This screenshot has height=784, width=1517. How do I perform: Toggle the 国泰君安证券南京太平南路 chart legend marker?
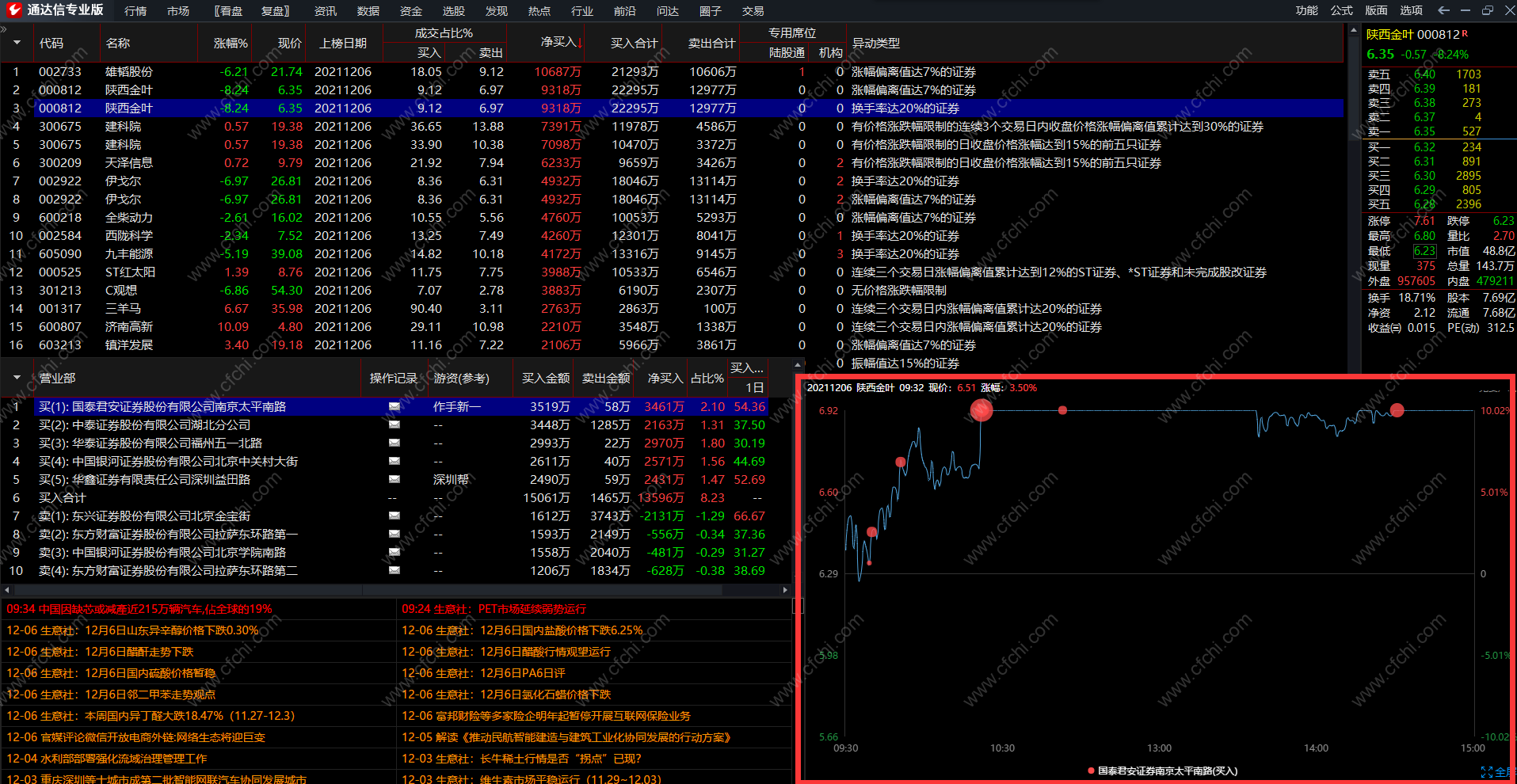pos(1092,771)
